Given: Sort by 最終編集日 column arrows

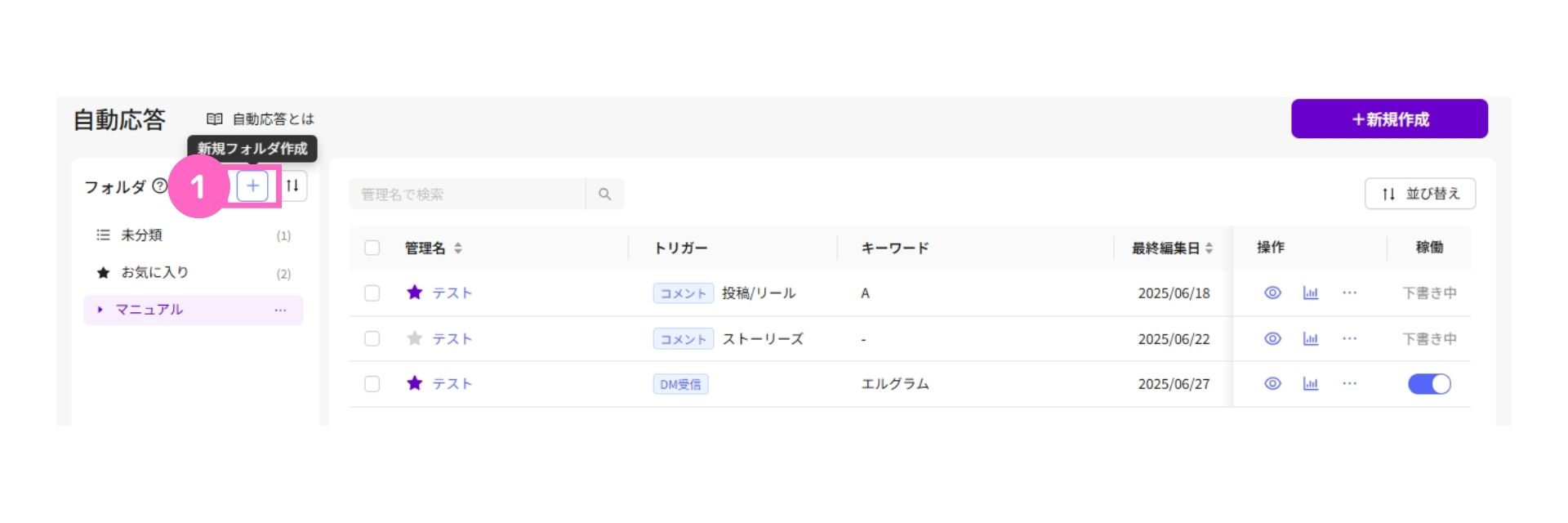Looking at the screenshot, I should click(x=1209, y=248).
